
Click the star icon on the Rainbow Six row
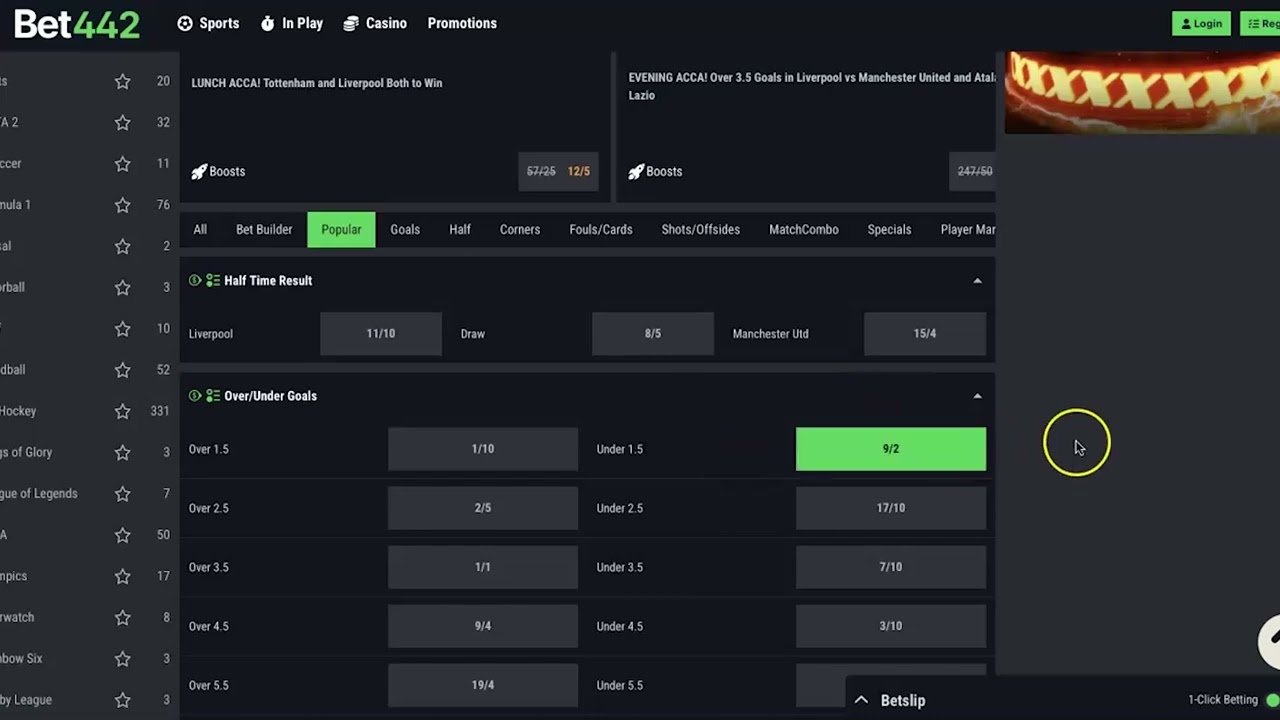pos(122,658)
